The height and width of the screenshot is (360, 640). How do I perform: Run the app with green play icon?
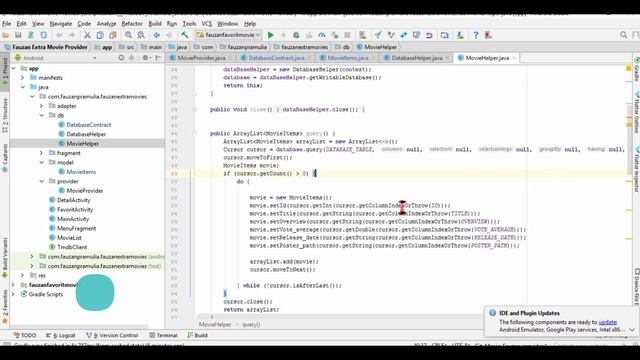270,35
